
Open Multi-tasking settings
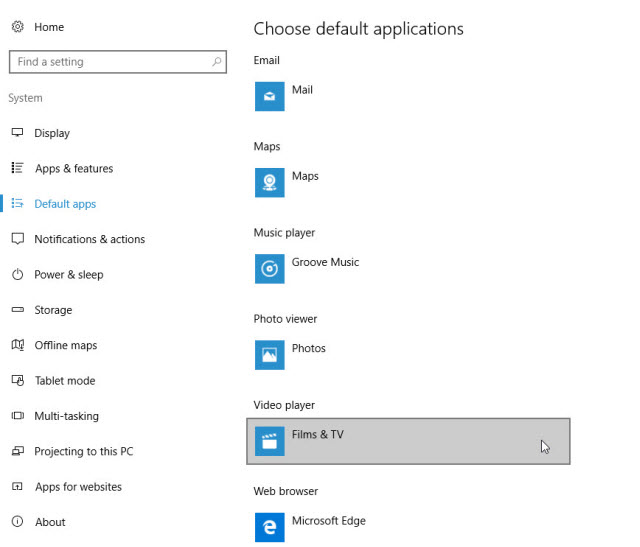pyautogui.click(x=67, y=416)
